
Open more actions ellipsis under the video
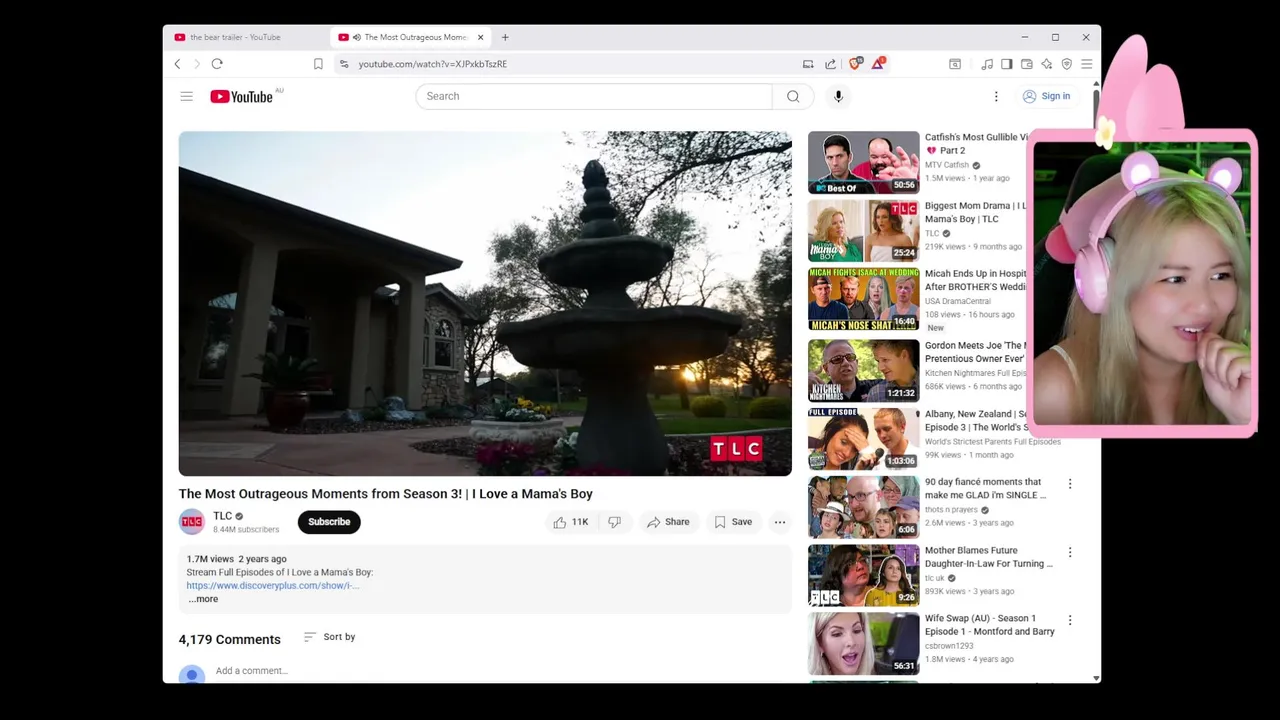click(780, 522)
